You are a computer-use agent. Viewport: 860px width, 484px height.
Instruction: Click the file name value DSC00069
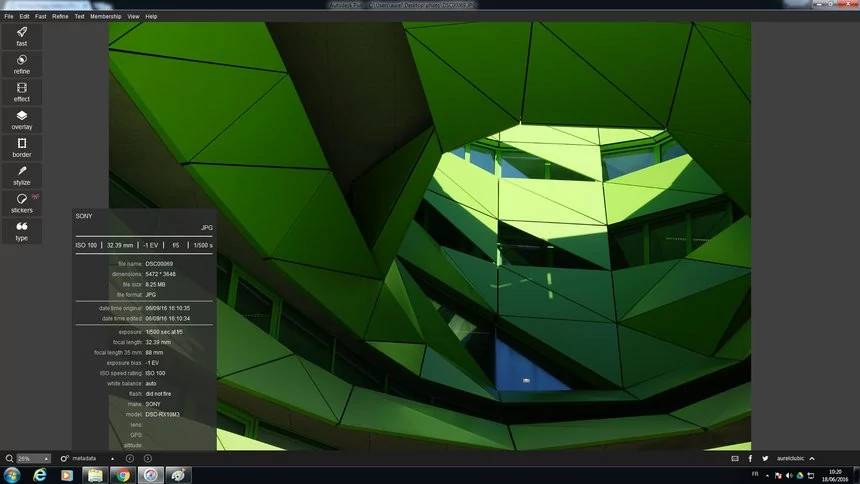[x=159, y=264]
